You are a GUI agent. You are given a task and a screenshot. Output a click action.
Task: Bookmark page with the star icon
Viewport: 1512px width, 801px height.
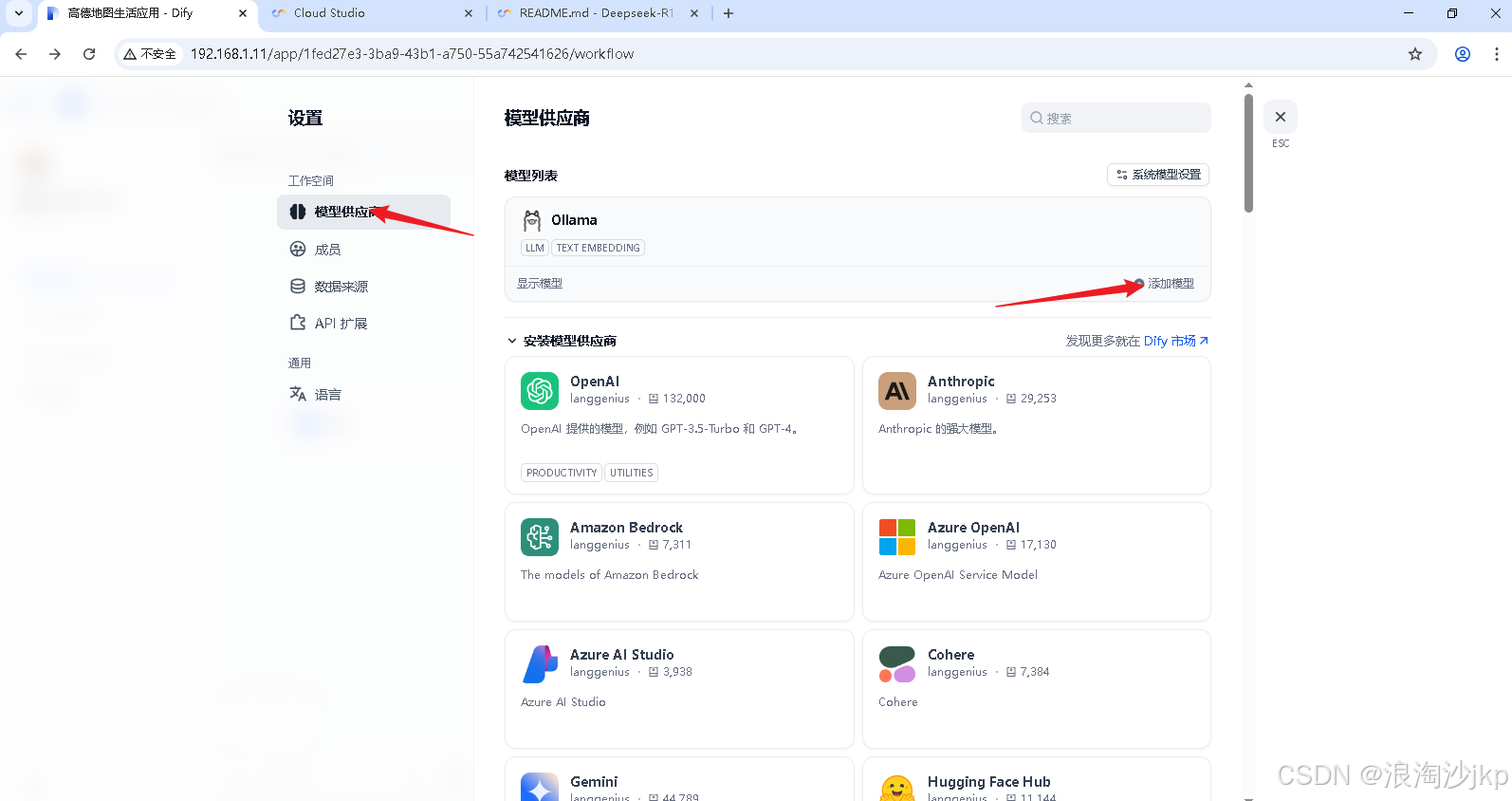pos(1415,54)
